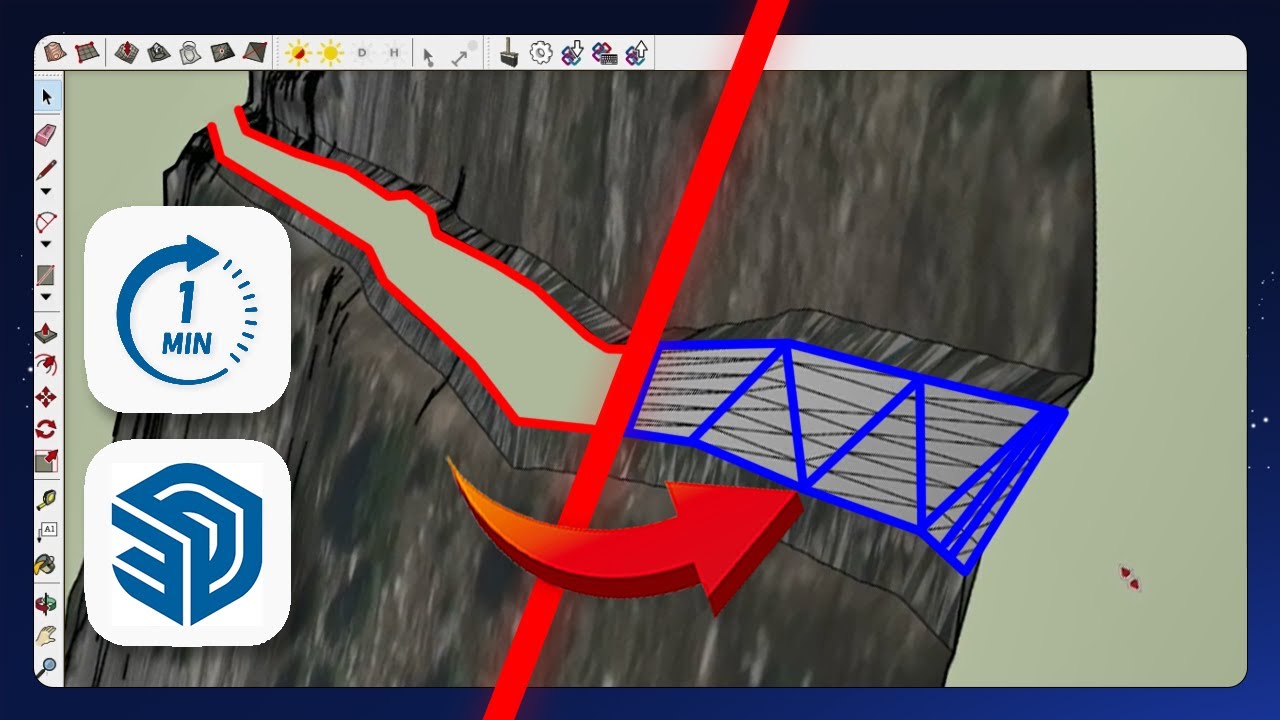This screenshot has width=1280, height=720.
Task: Select the Tape Measure tool
Action: [x=46, y=499]
